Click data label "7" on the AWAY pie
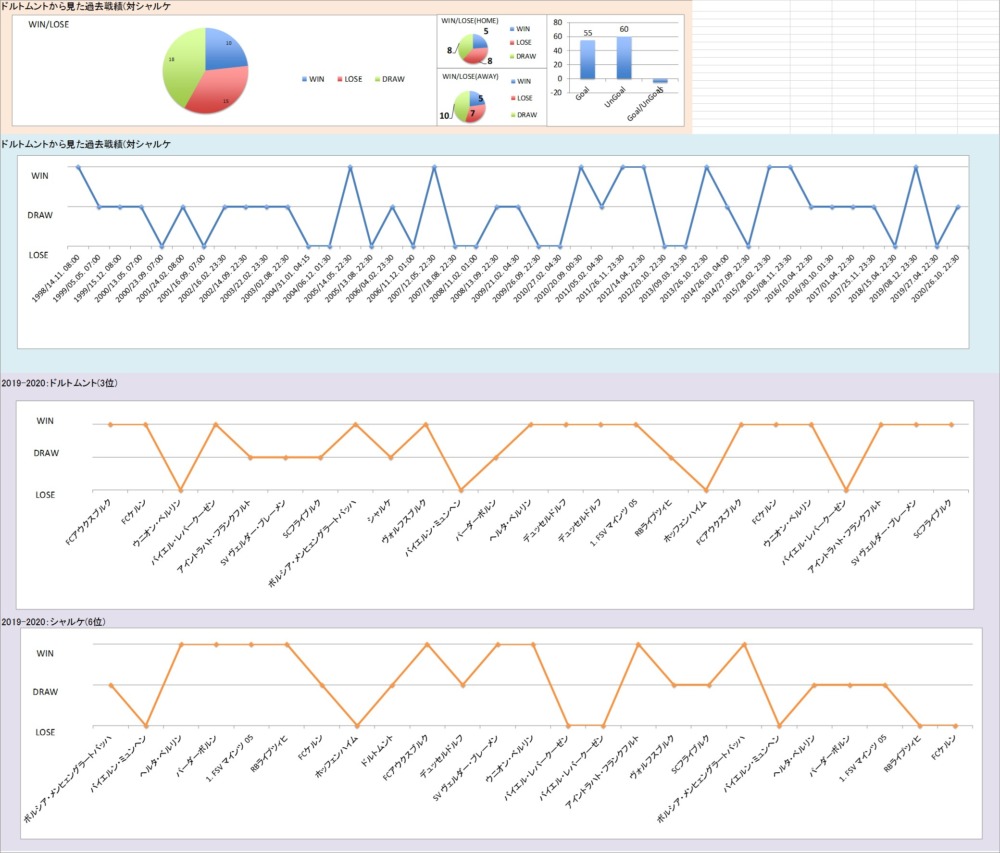Image resolution: width=1000 pixels, height=853 pixels. click(x=473, y=113)
